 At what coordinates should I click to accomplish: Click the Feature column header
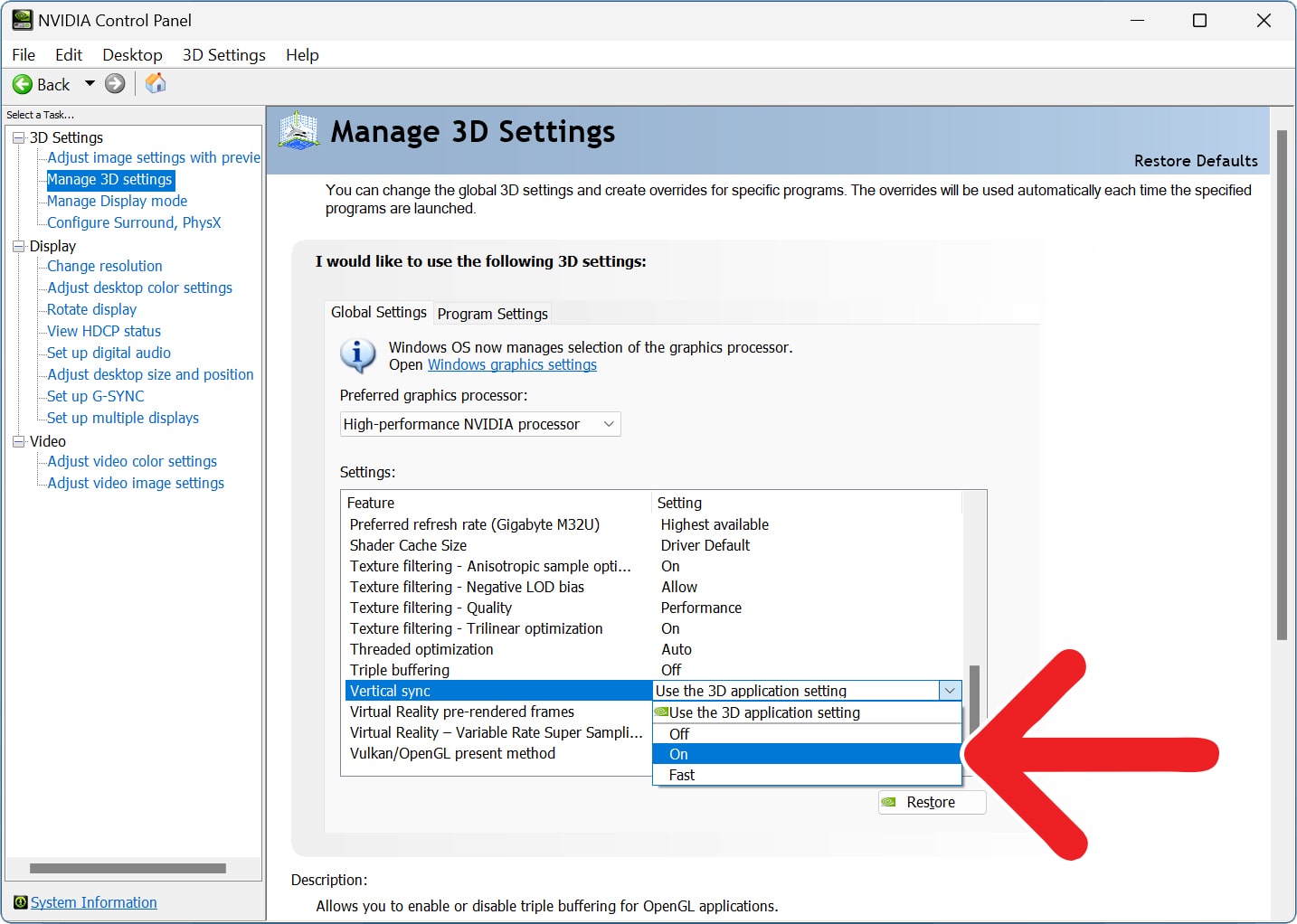pyautogui.click(x=497, y=503)
